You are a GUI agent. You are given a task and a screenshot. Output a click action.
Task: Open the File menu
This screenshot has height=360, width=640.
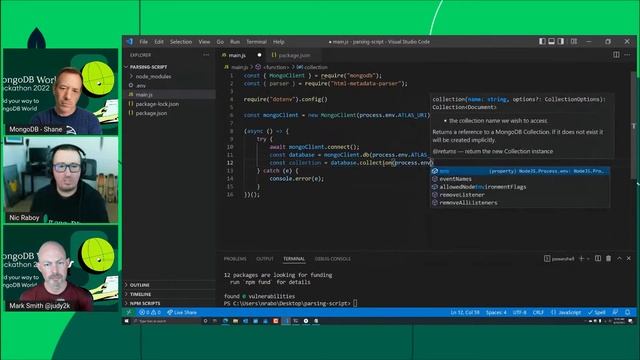click(x=144, y=42)
